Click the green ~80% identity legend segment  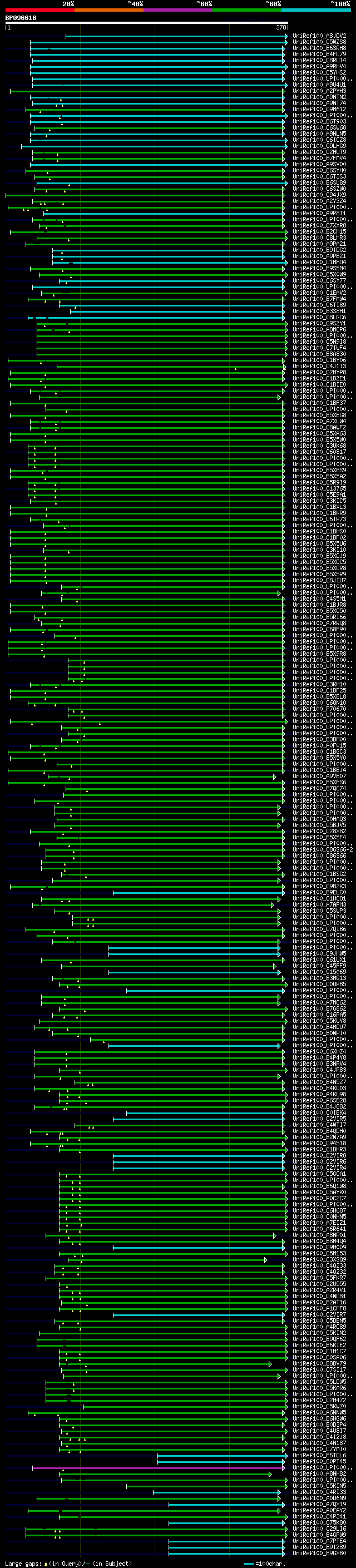[x=247, y=10]
